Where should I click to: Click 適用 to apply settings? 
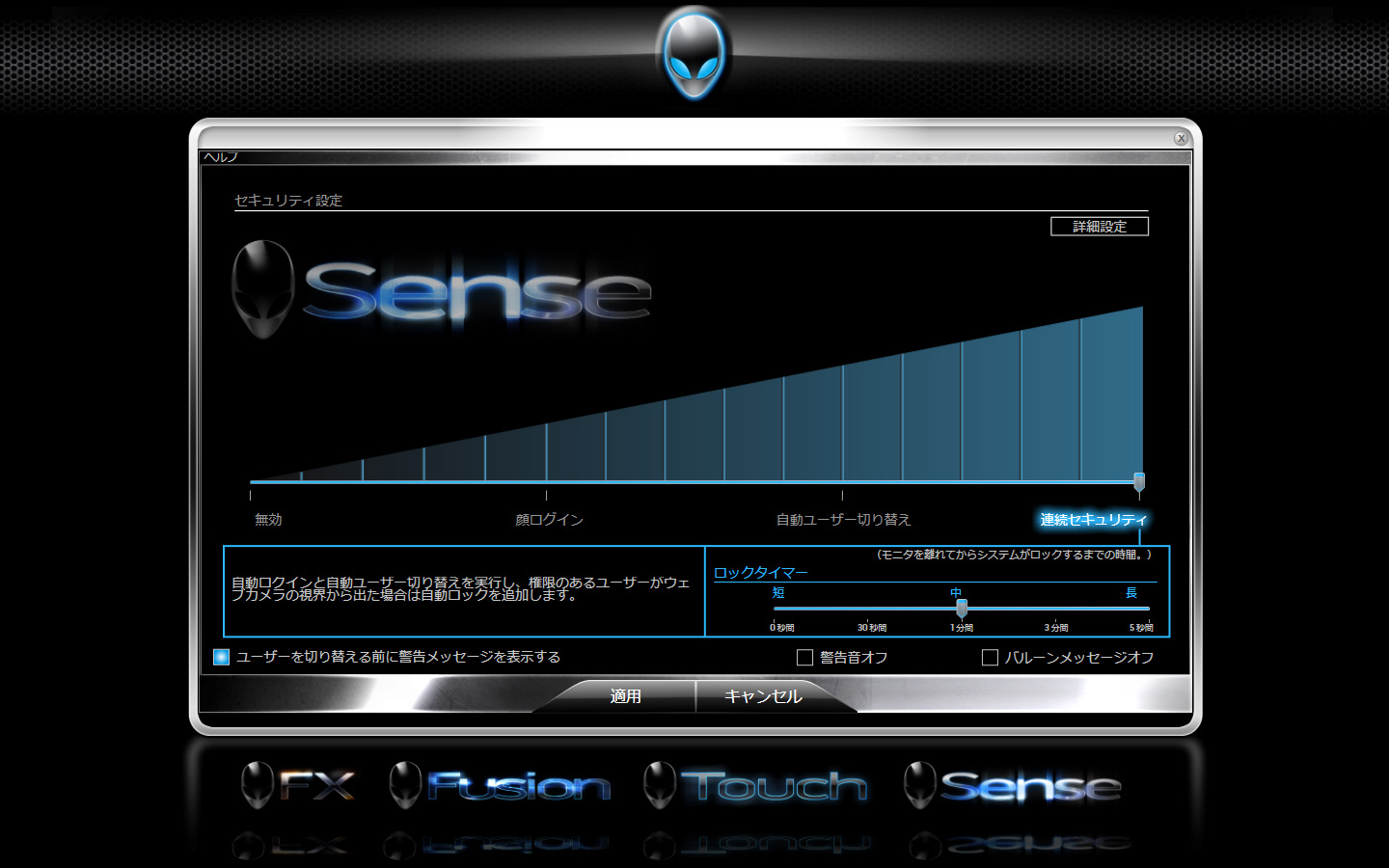625,696
